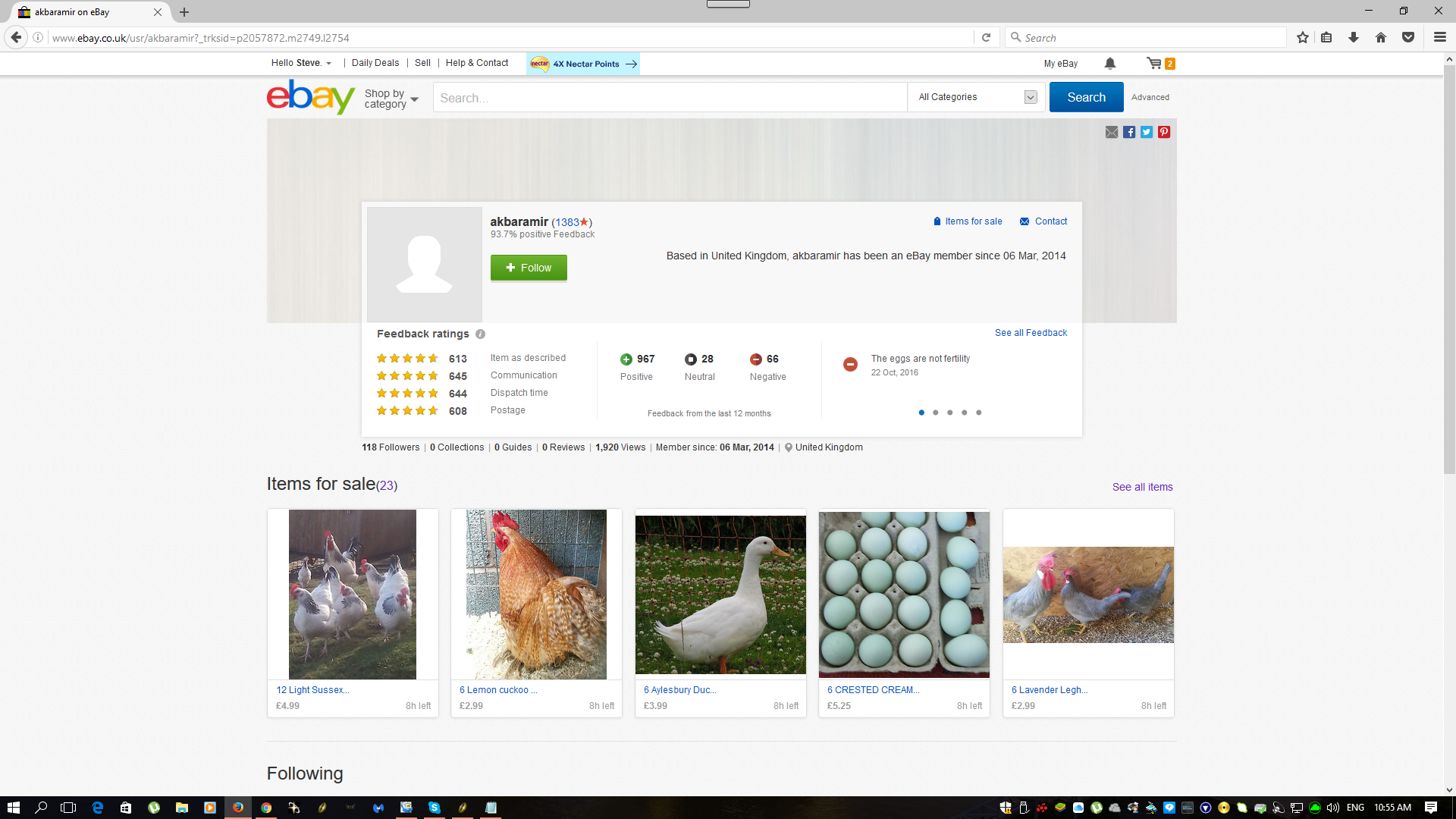Follow the seller akbaramir
The height and width of the screenshot is (819, 1456).
(529, 268)
